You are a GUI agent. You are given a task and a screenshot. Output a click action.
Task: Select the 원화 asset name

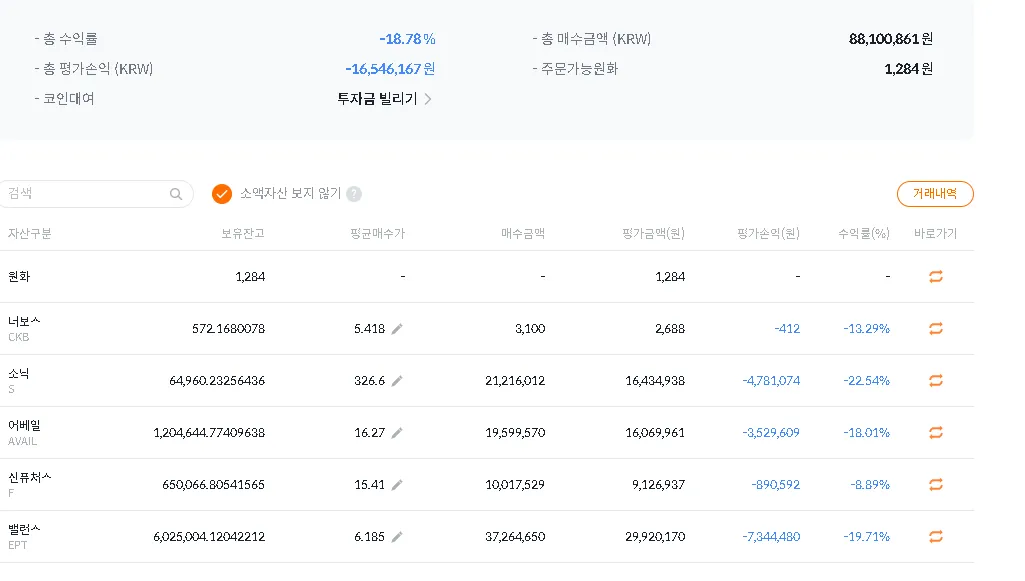19,276
